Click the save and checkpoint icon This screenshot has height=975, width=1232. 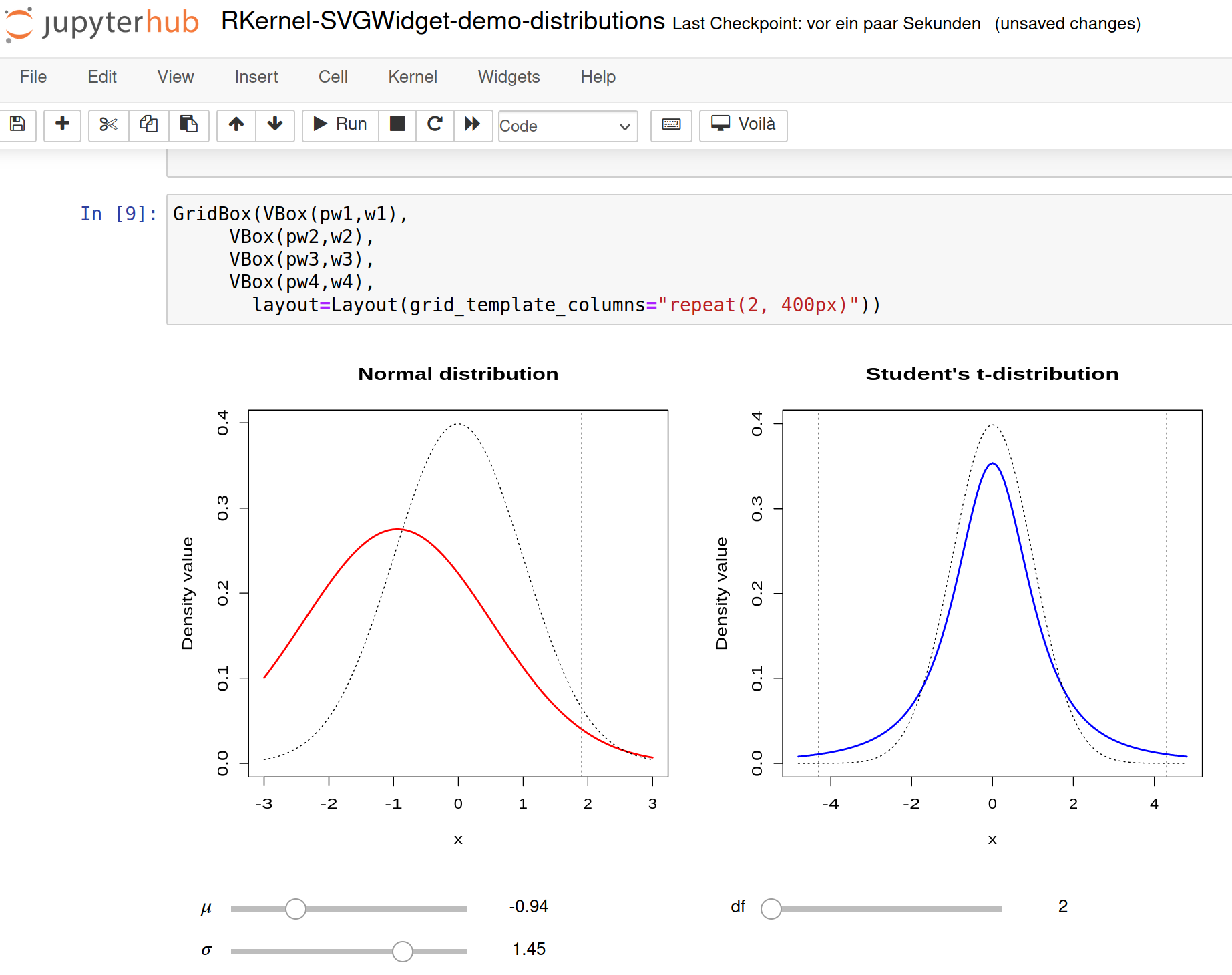pos(17,125)
